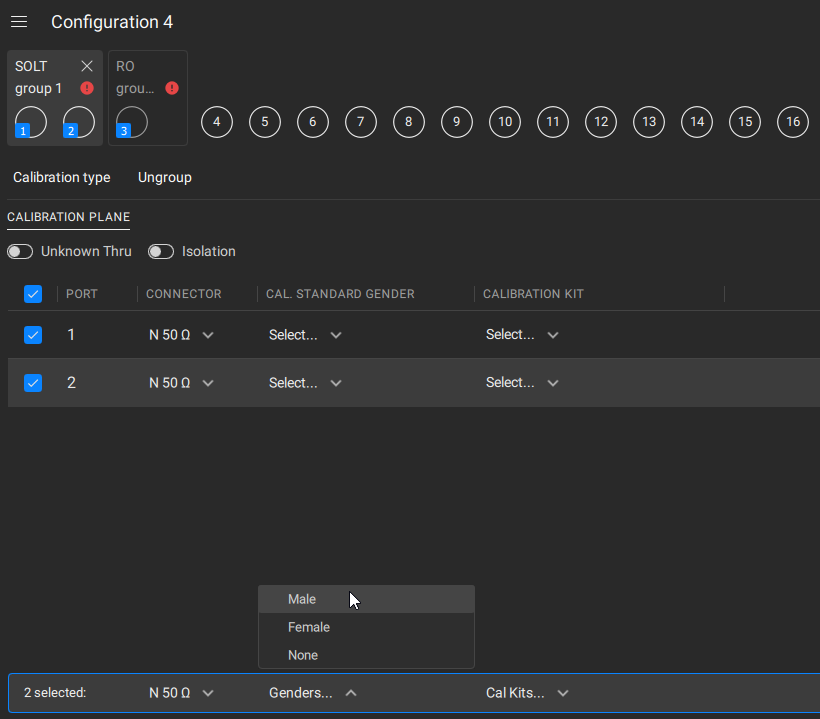Select port circle 3 in the RO group
820x719 pixels.
click(130, 121)
